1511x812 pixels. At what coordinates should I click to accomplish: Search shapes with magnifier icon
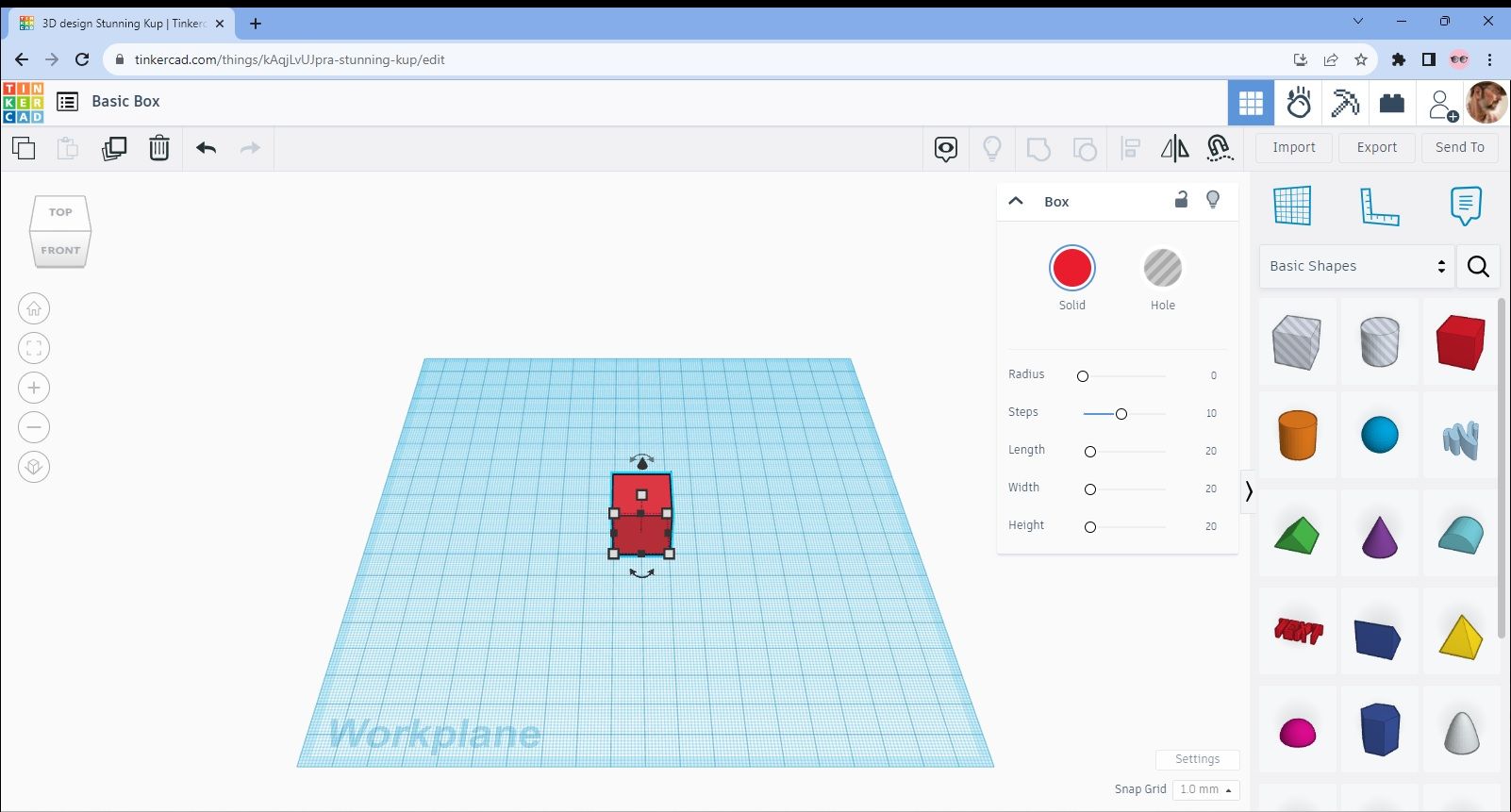(1478, 267)
